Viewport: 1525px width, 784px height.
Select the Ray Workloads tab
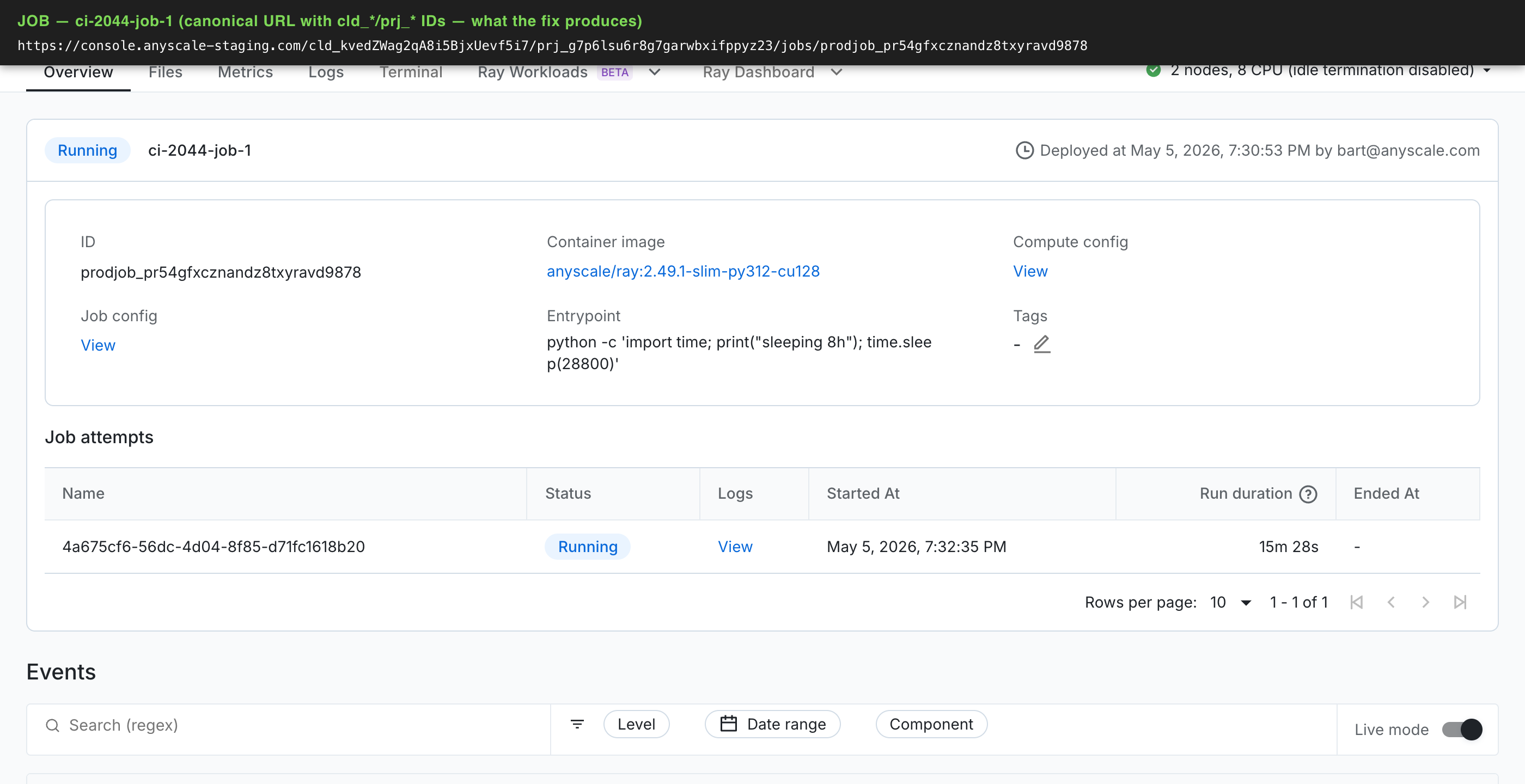click(532, 72)
